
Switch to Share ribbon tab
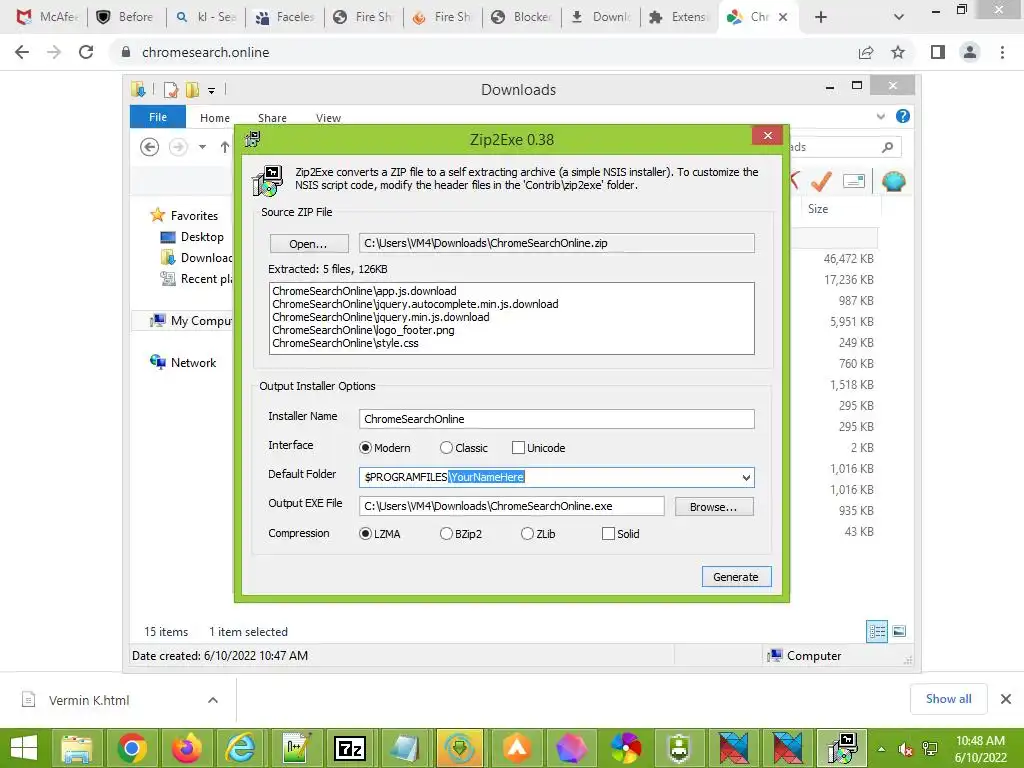[272, 118]
